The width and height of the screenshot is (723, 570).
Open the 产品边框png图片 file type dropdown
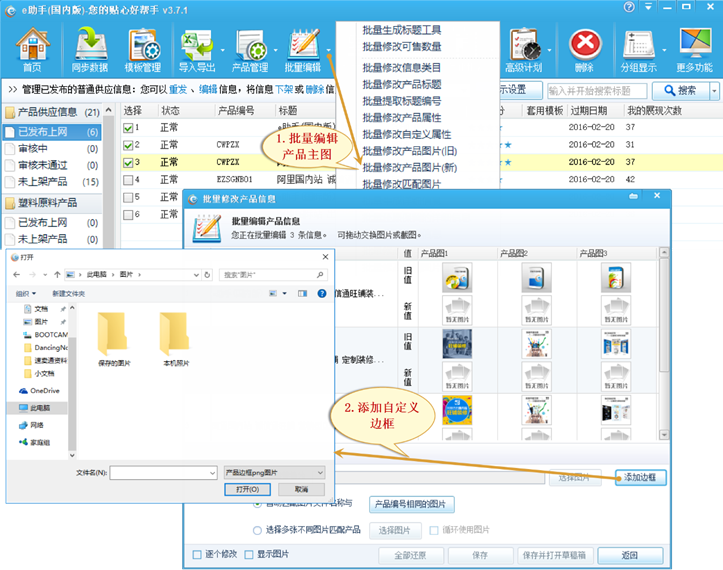[320, 472]
